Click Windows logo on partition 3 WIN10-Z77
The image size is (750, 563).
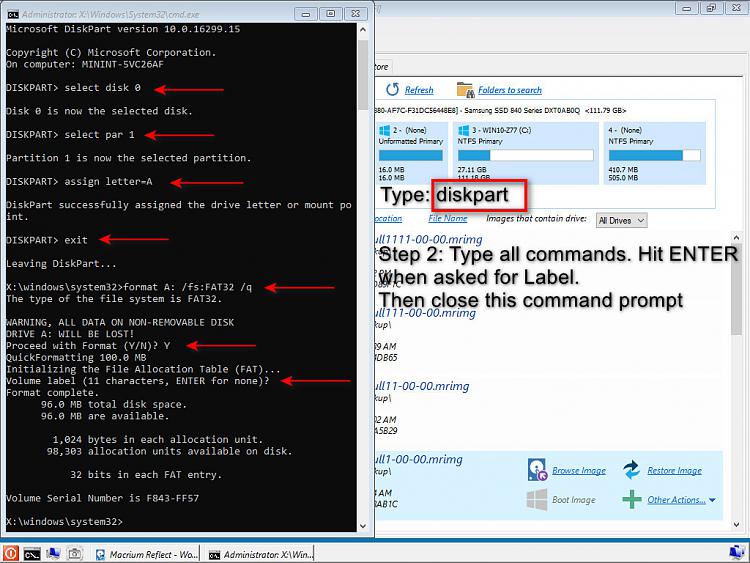click(x=463, y=130)
